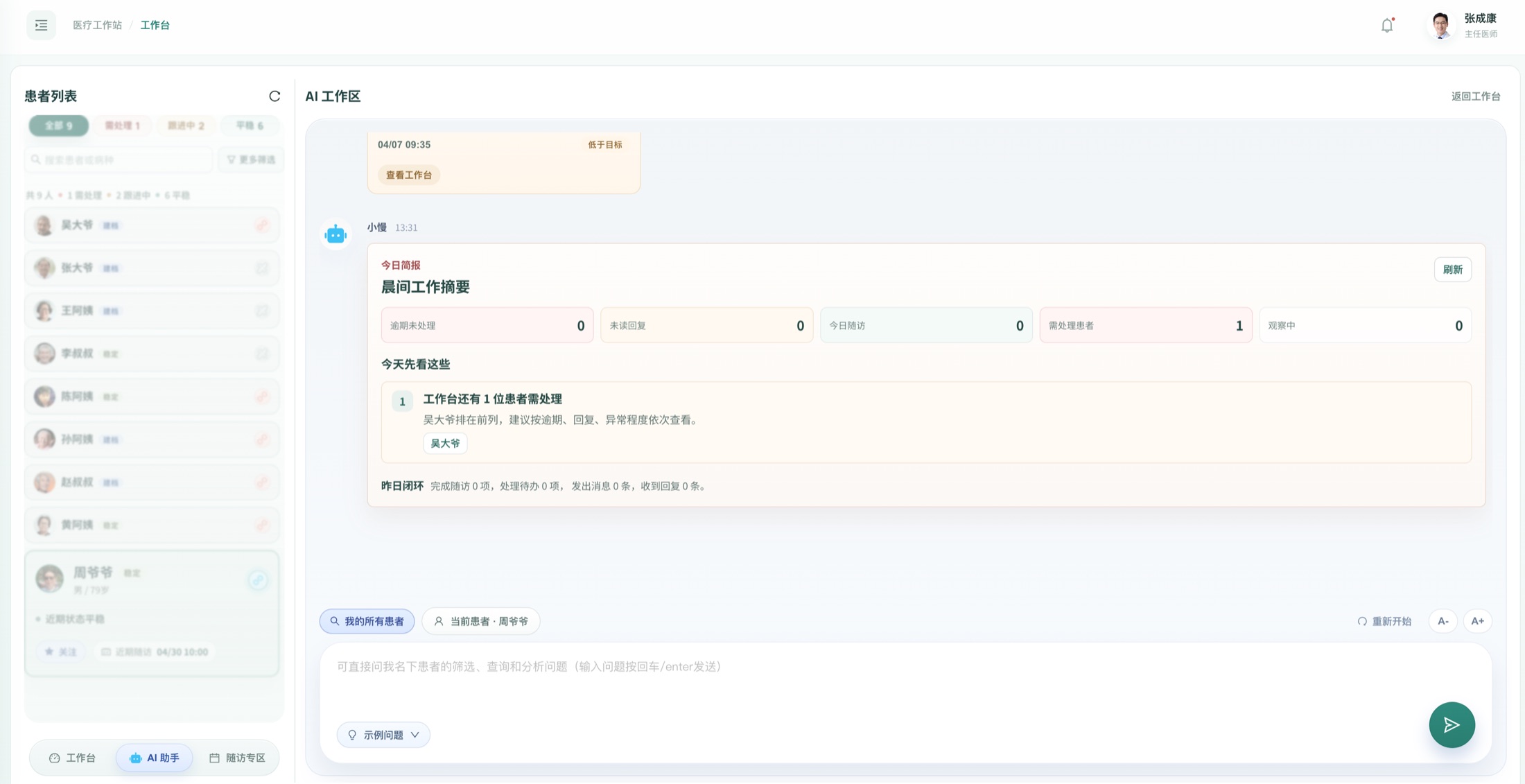This screenshot has width=1525, height=784.
Task: Refresh the patient list with the reload icon
Action: click(x=274, y=96)
